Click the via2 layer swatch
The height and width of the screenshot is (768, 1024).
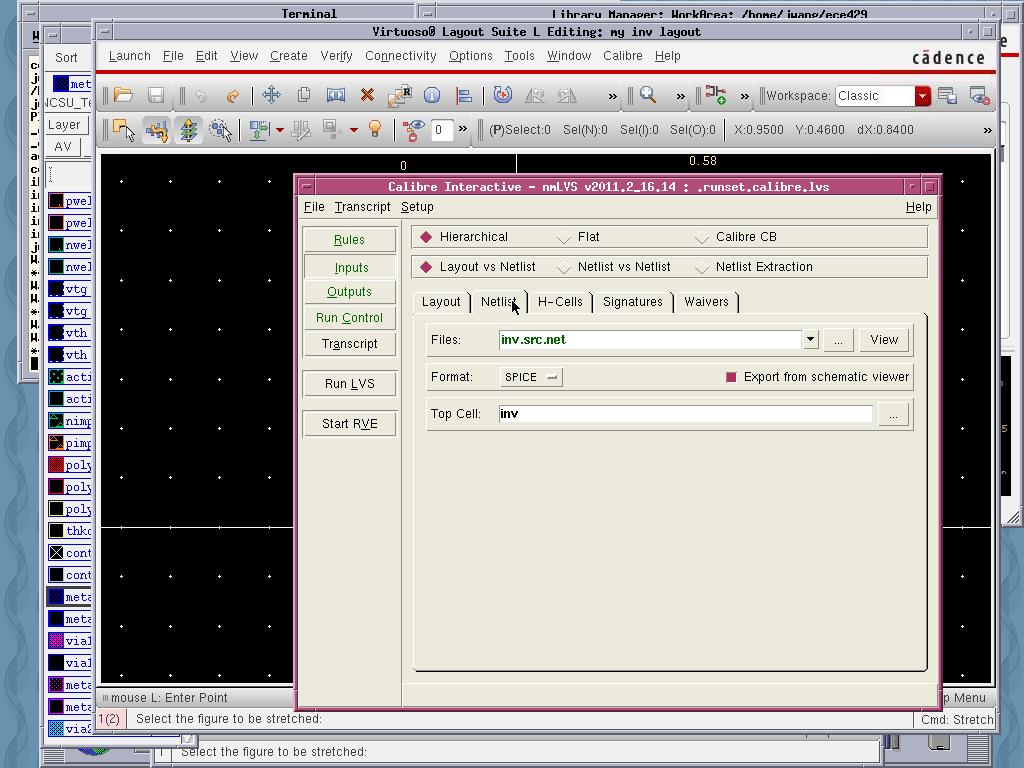pyautogui.click(x=56, y=729)
